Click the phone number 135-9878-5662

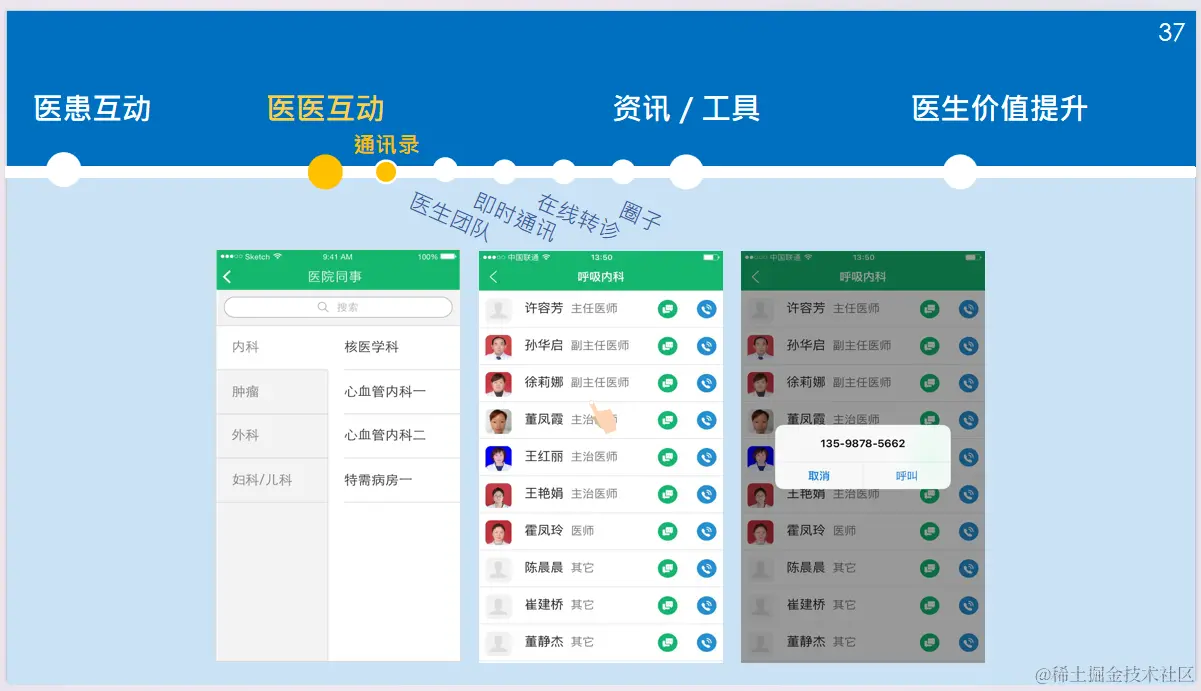862,443
